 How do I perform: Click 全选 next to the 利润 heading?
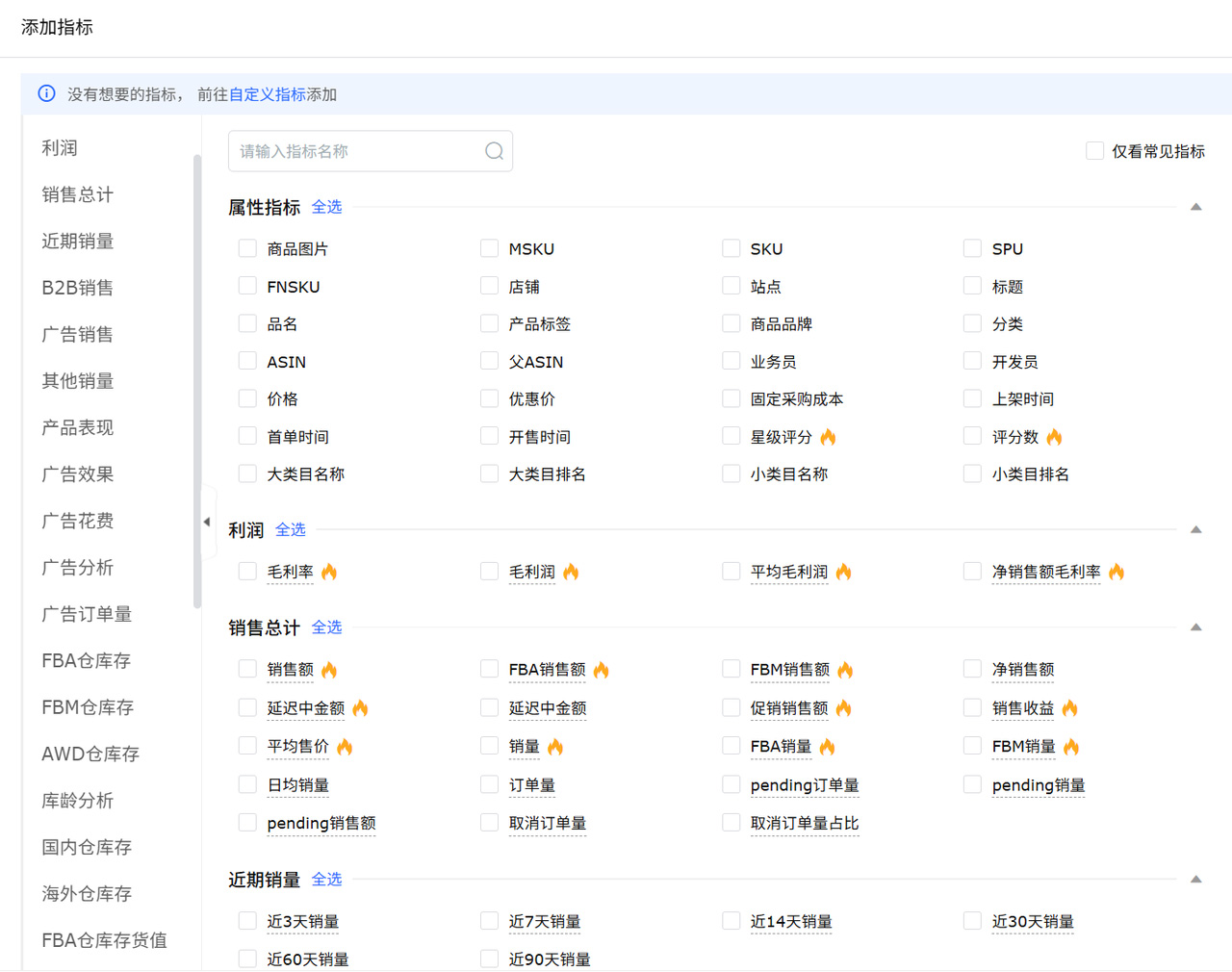[291, 529]
